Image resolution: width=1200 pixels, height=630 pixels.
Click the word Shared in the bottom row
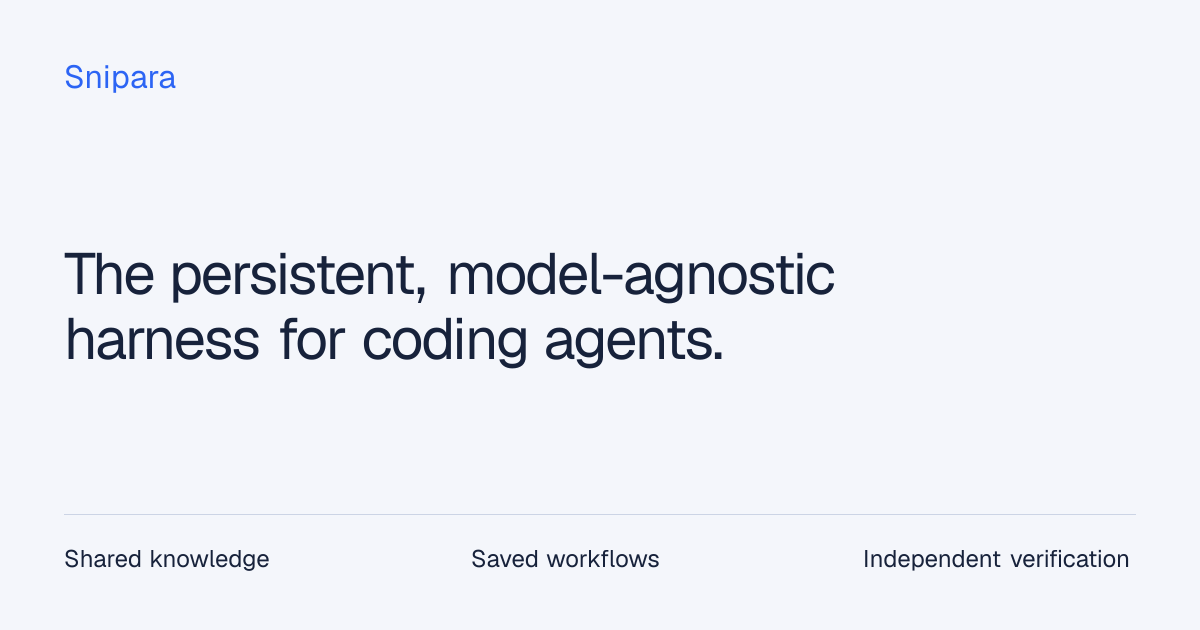pyautogui.click(x=103, y=558)
